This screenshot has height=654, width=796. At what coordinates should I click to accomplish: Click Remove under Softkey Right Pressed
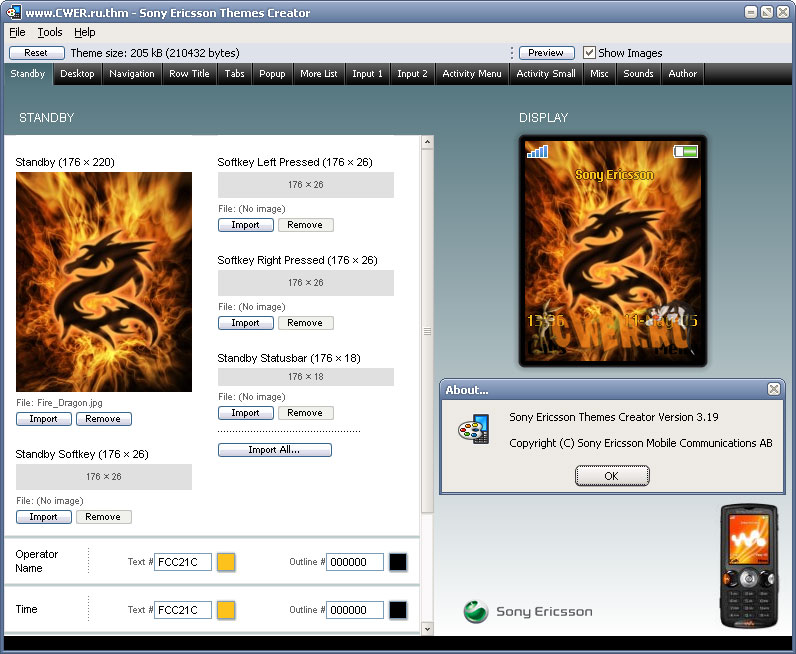tap(306, 323)
